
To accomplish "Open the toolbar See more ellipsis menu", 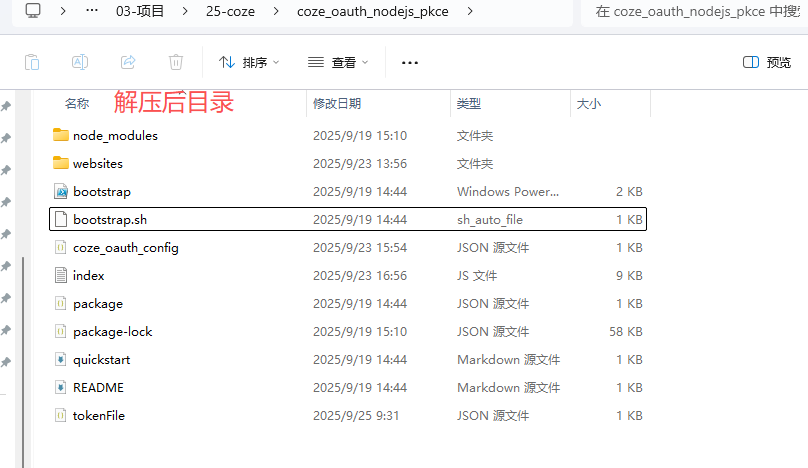I will (x=410, y=63).
